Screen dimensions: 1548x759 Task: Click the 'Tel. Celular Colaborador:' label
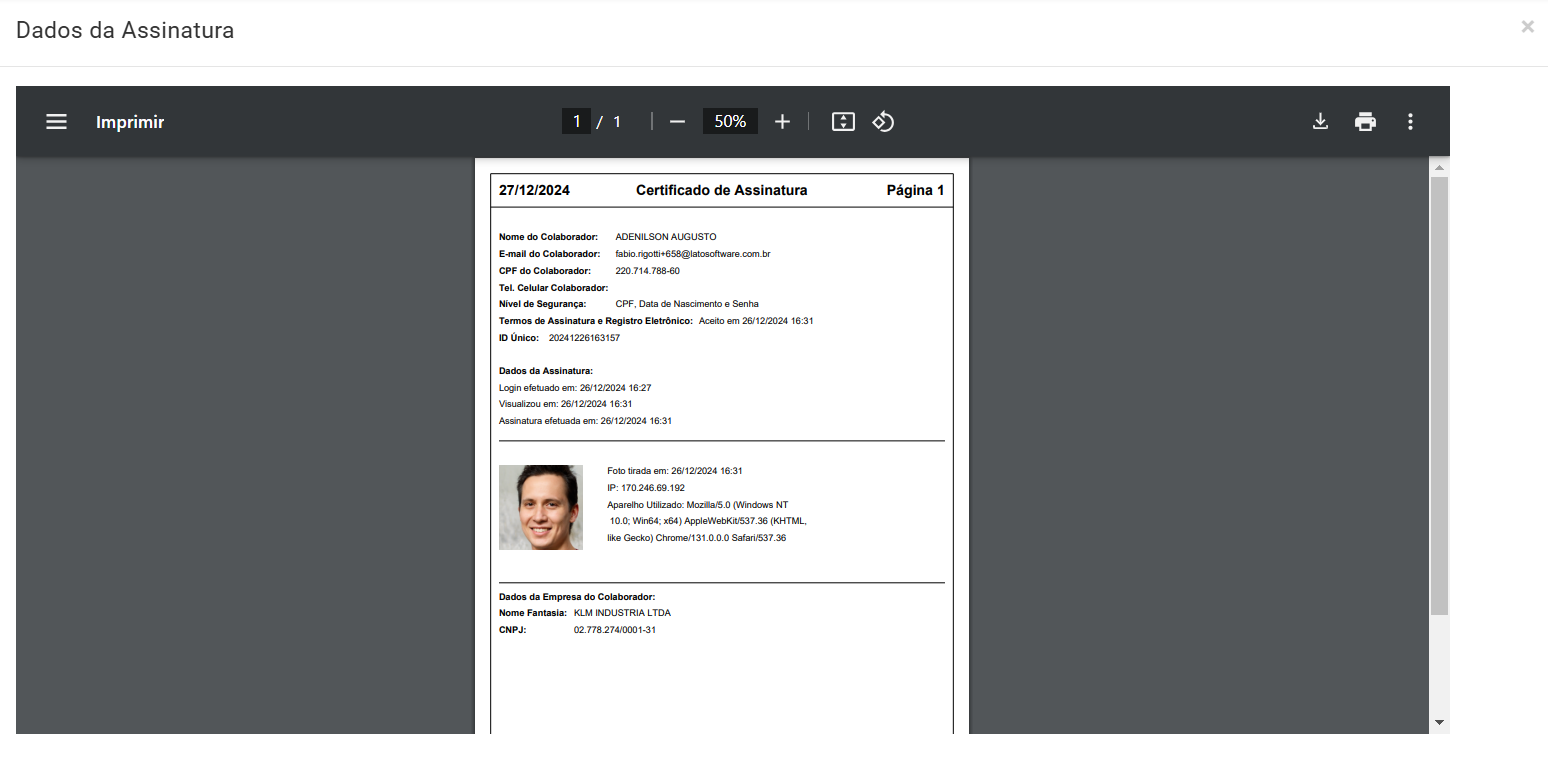click(553, 288)
